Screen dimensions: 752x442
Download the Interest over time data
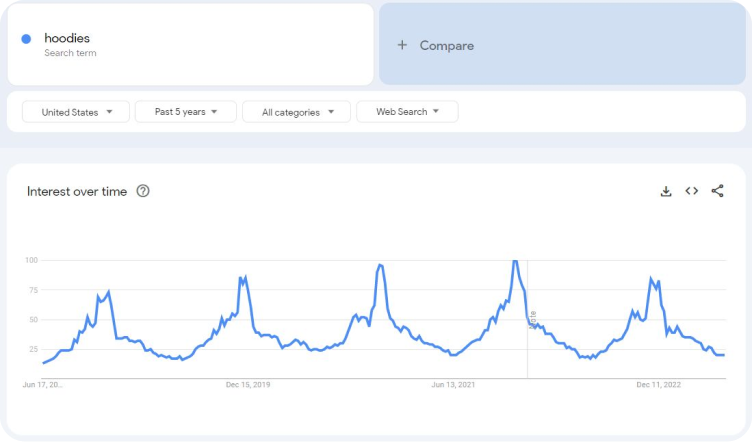pos(666,191)
